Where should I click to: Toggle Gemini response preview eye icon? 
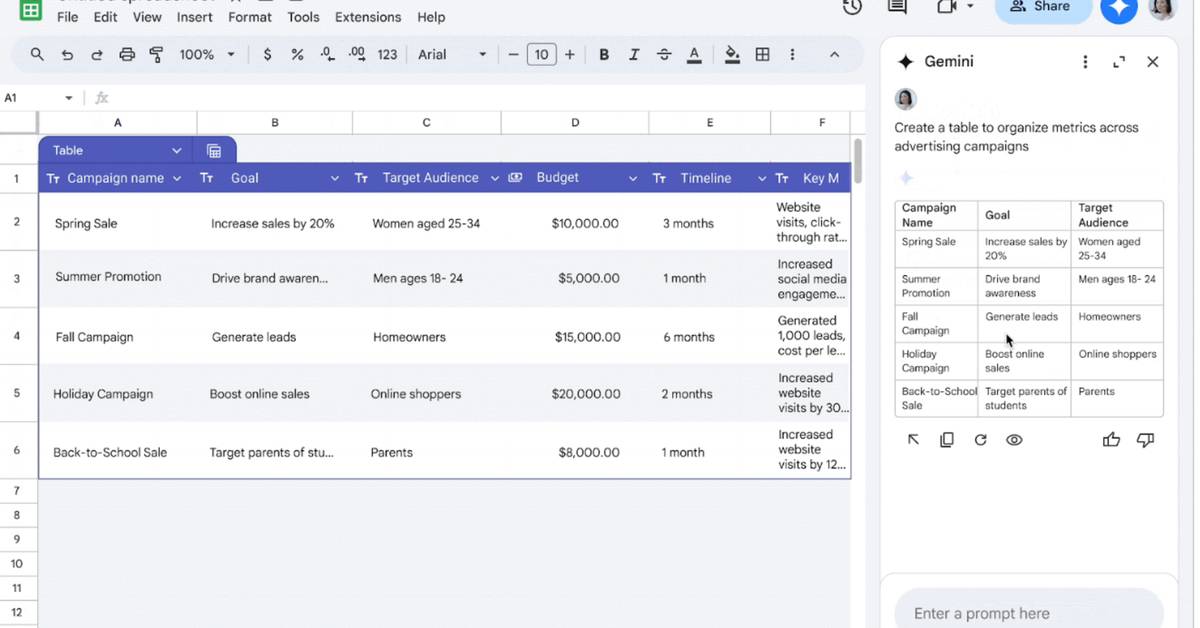click(1014, 440)
